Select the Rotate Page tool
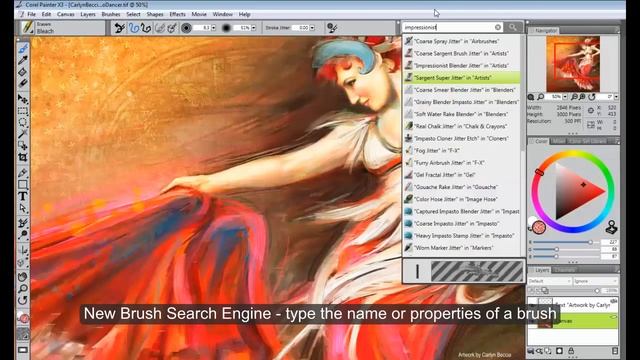The height and width of the screenshot is (360, 640). point(23,300)
